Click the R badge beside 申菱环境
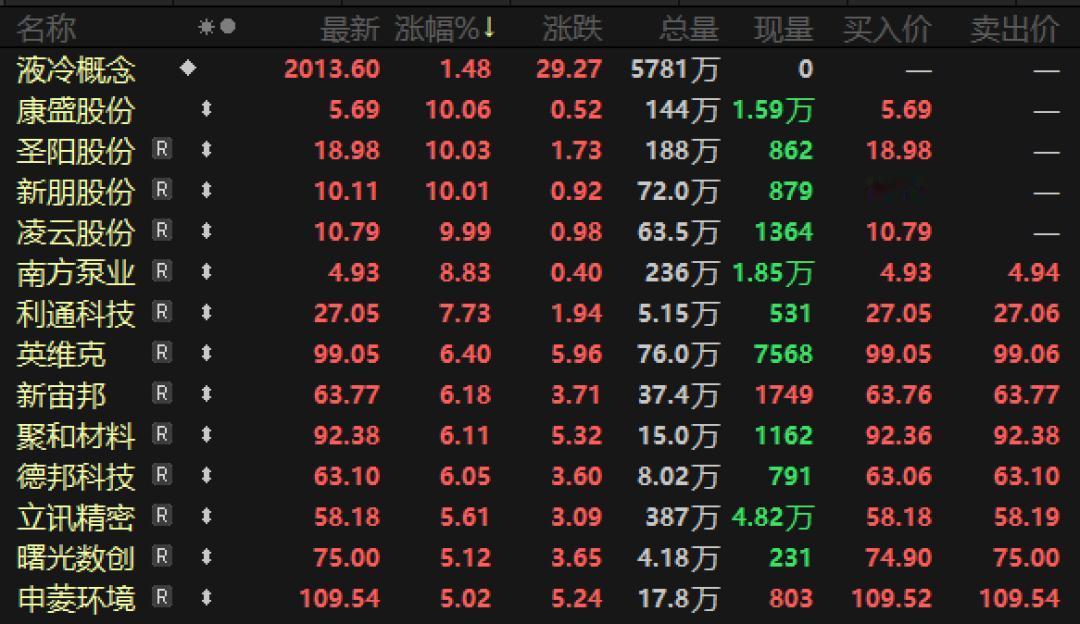This screenshot has height=624, width=1080. click(162, 596)
